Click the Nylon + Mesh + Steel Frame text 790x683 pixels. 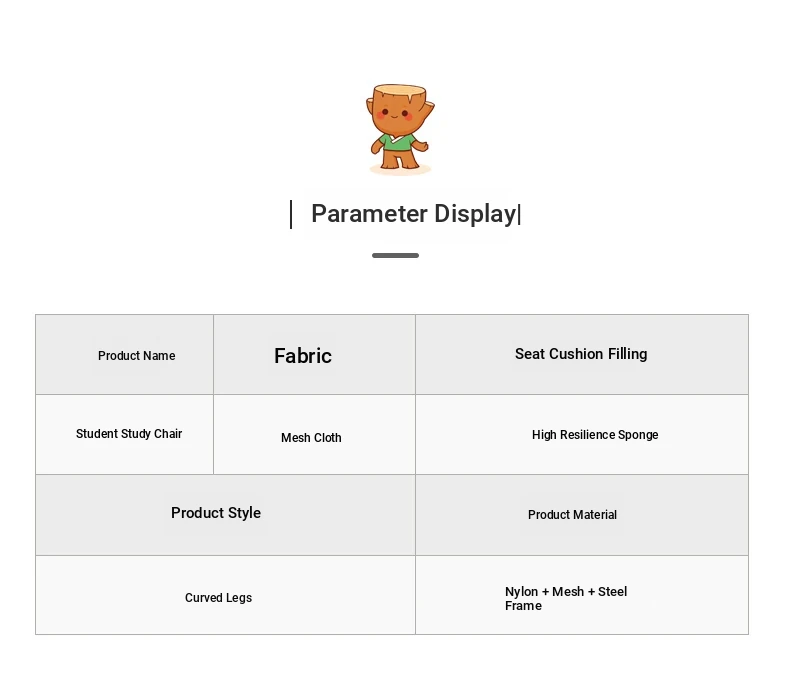(x=566, y=598)
